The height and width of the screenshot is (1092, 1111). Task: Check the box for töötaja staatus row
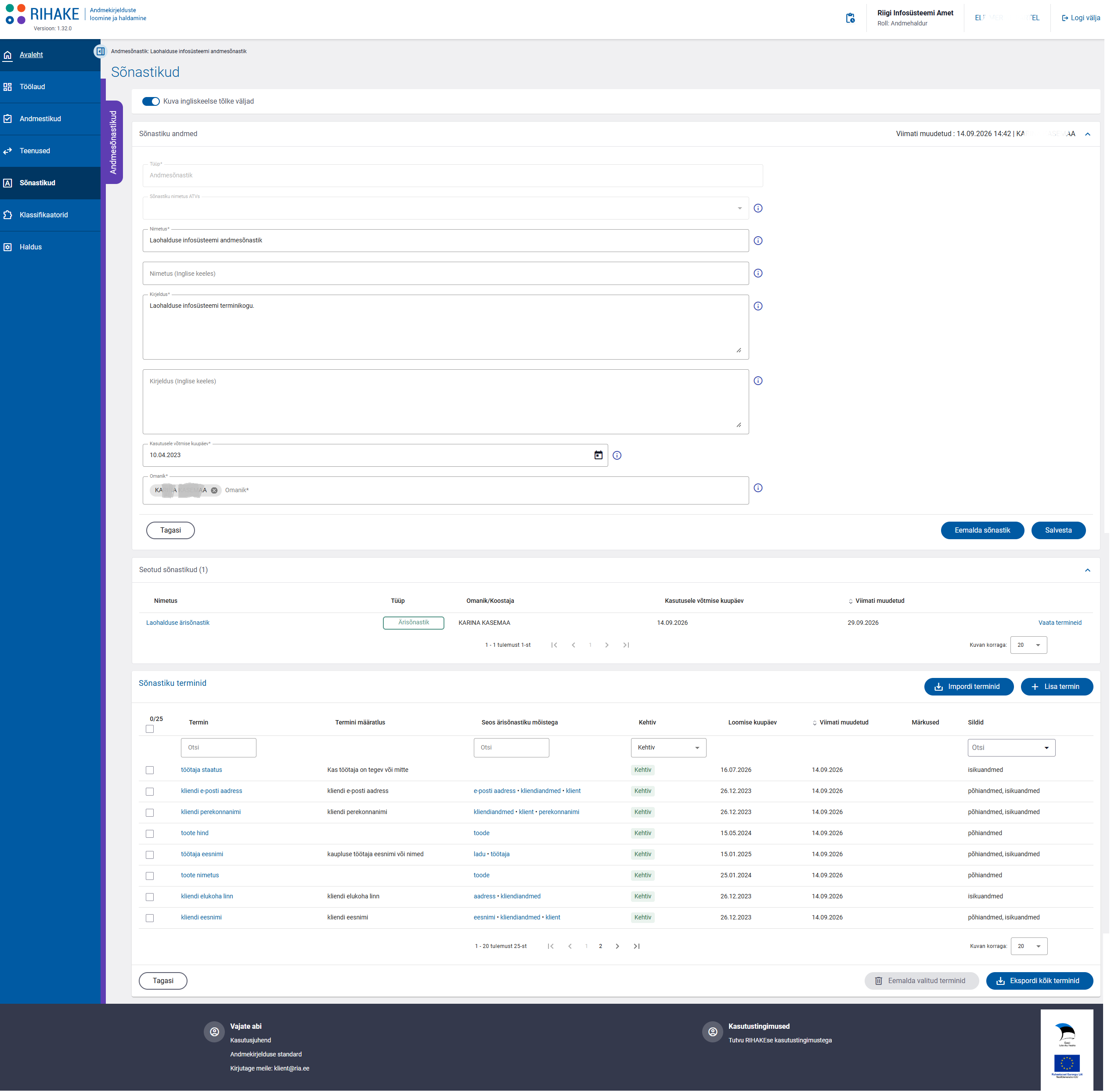pyautogui.click(x=150, y=771)
